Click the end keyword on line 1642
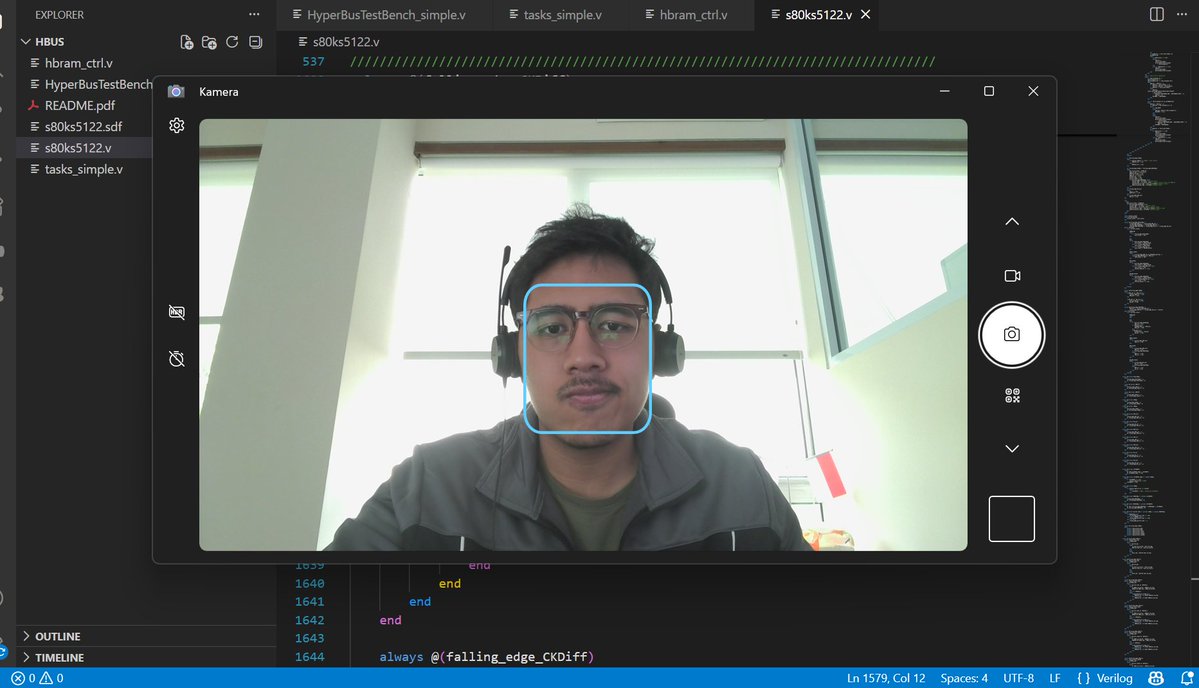 (390, 620)
